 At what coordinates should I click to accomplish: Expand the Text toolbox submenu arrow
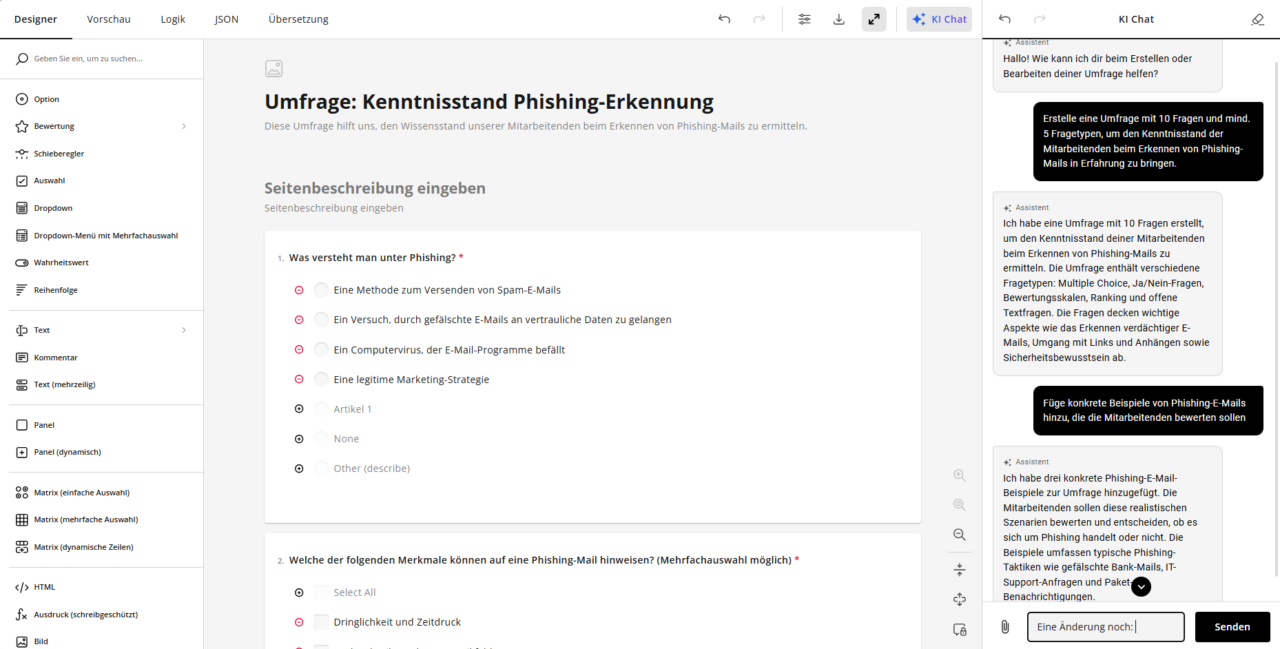pyautogui.click(x=184, y=330)
